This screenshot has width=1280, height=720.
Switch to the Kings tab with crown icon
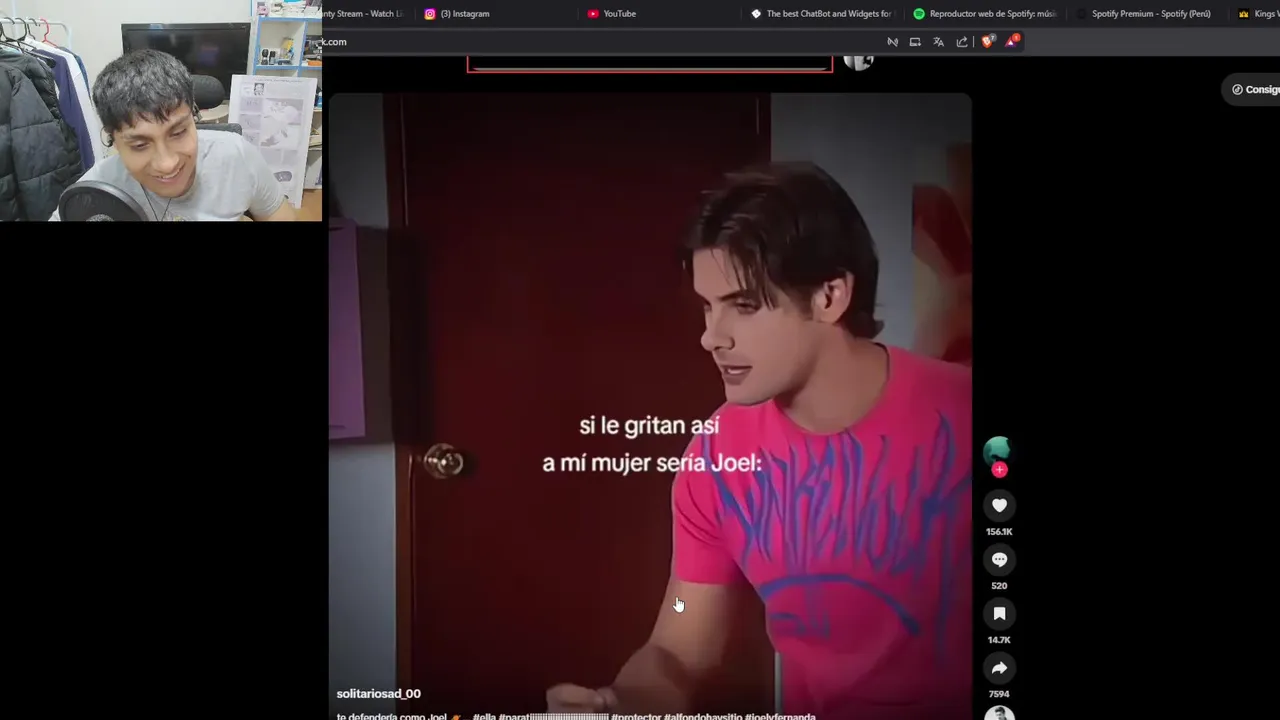tap(1256, 14)
